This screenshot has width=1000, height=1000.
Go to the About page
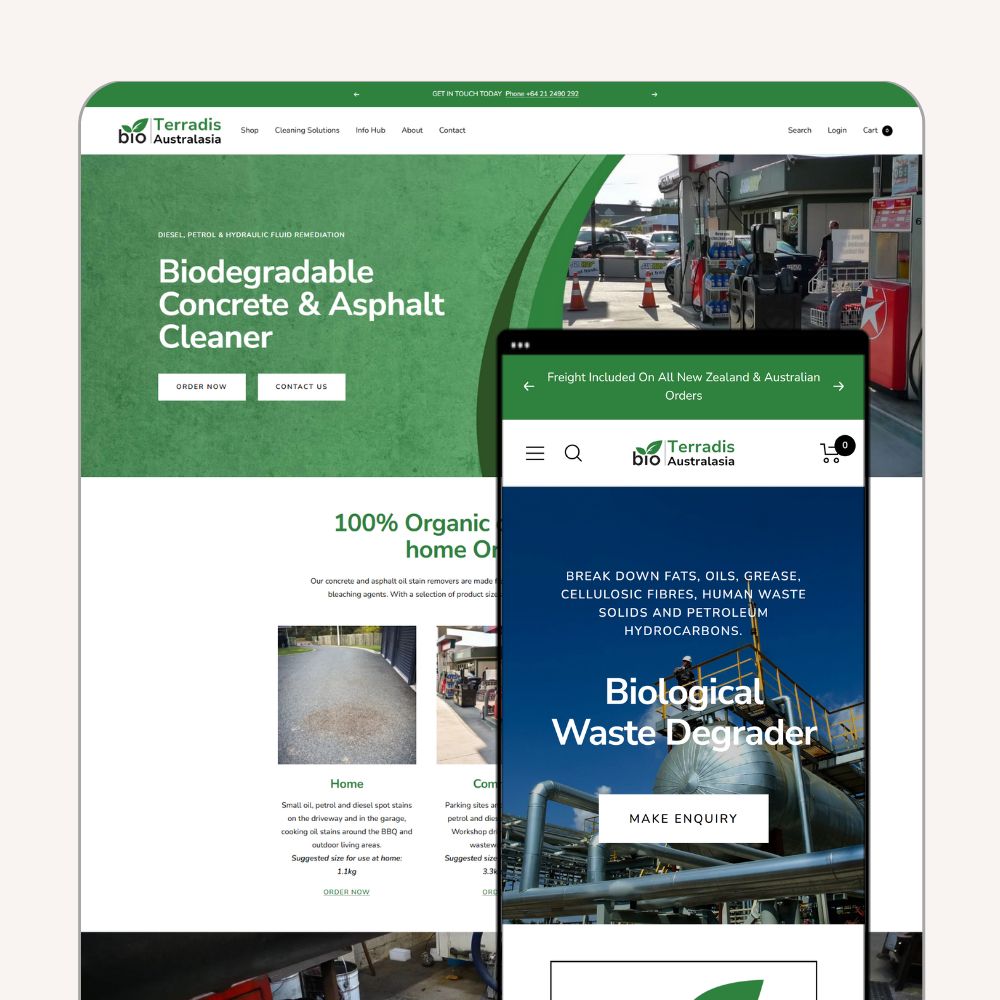tap(412, 130)
